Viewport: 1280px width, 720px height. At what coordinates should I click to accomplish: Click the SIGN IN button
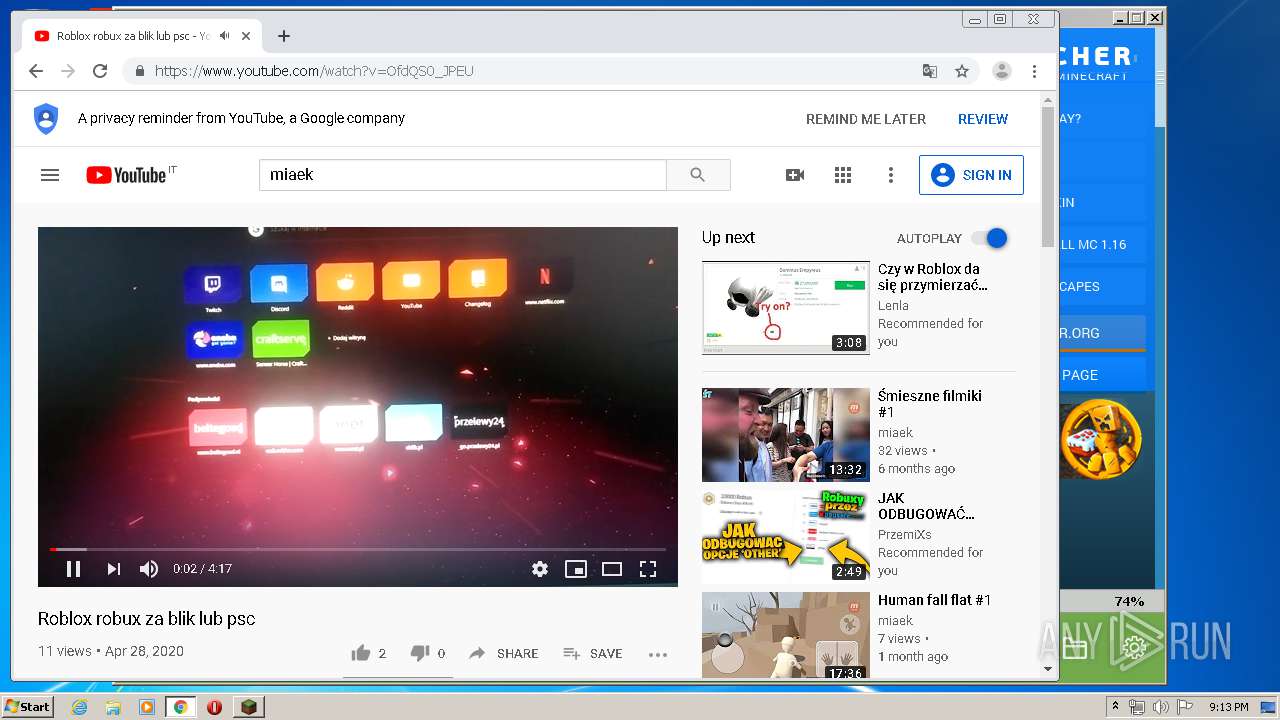[971, 175]
